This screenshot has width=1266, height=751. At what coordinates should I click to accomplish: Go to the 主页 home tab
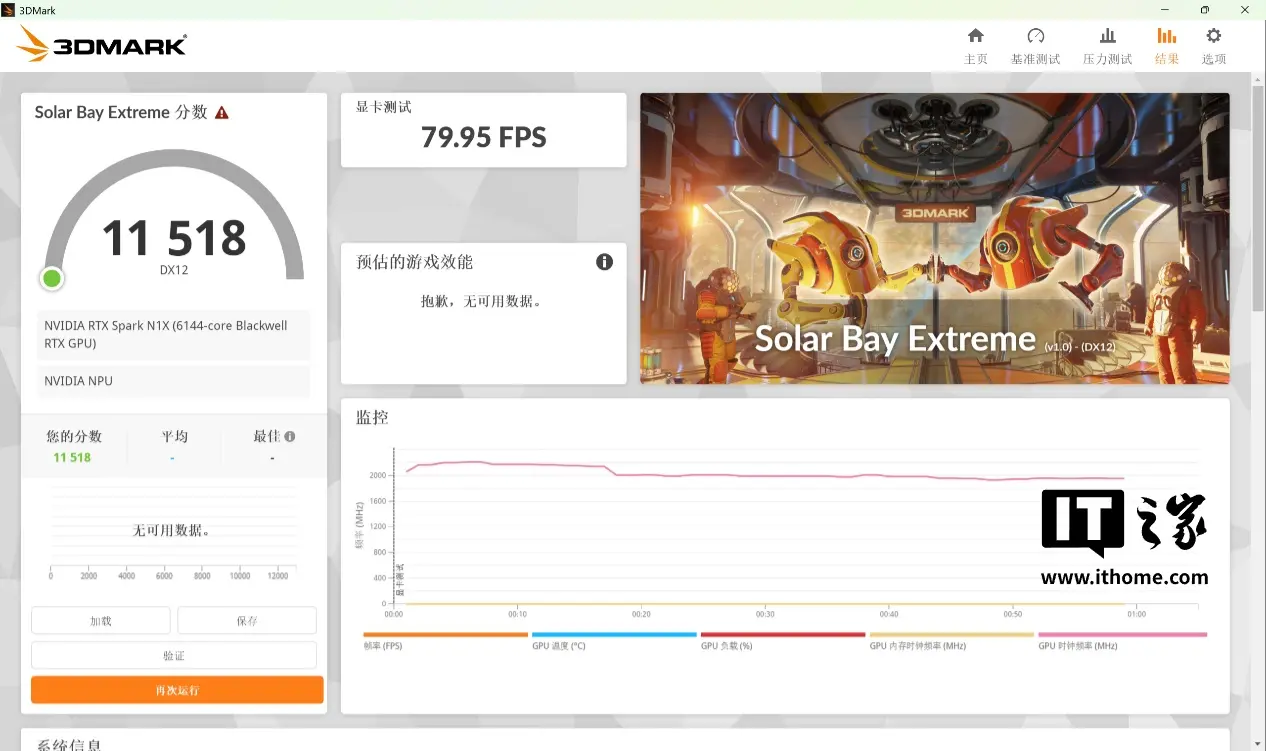tap(975, 46)
